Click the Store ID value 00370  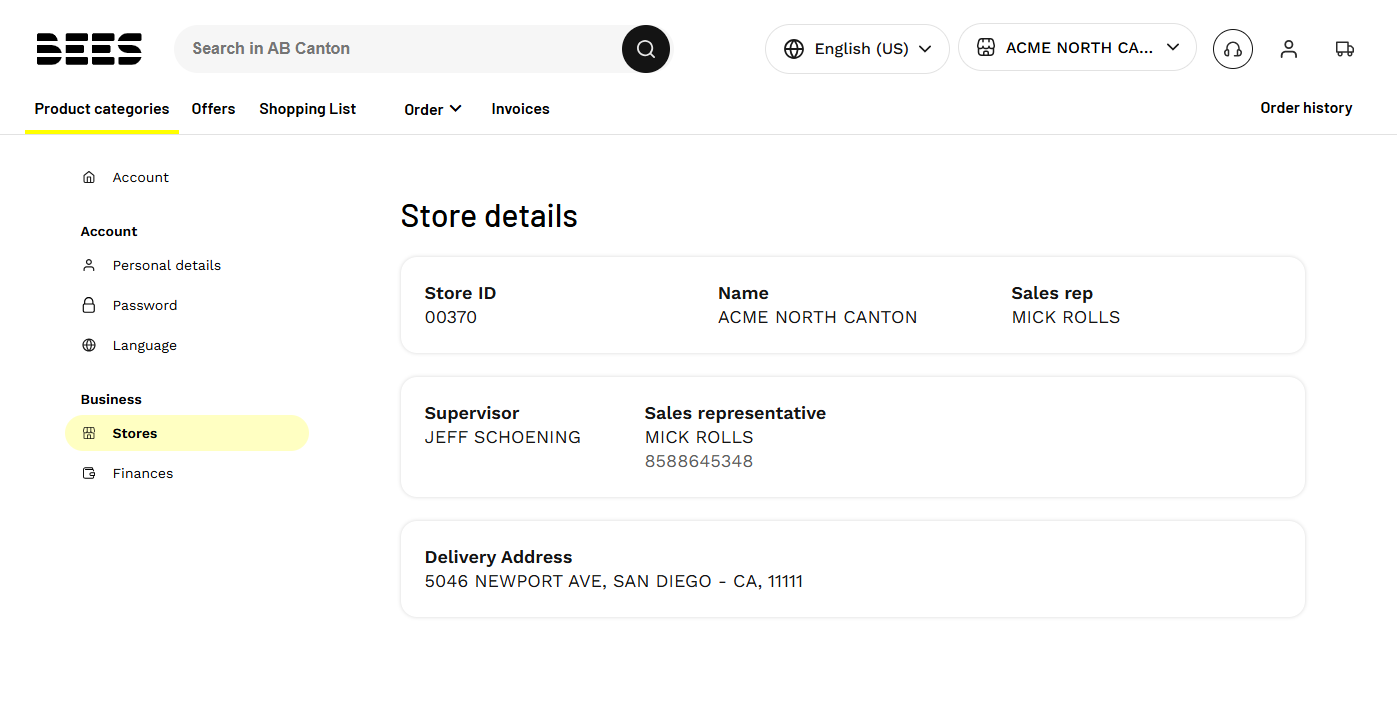451,317
